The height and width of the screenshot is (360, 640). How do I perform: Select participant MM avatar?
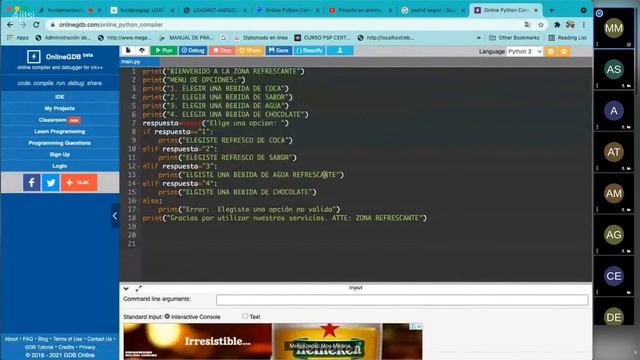[x=614, y=29]
